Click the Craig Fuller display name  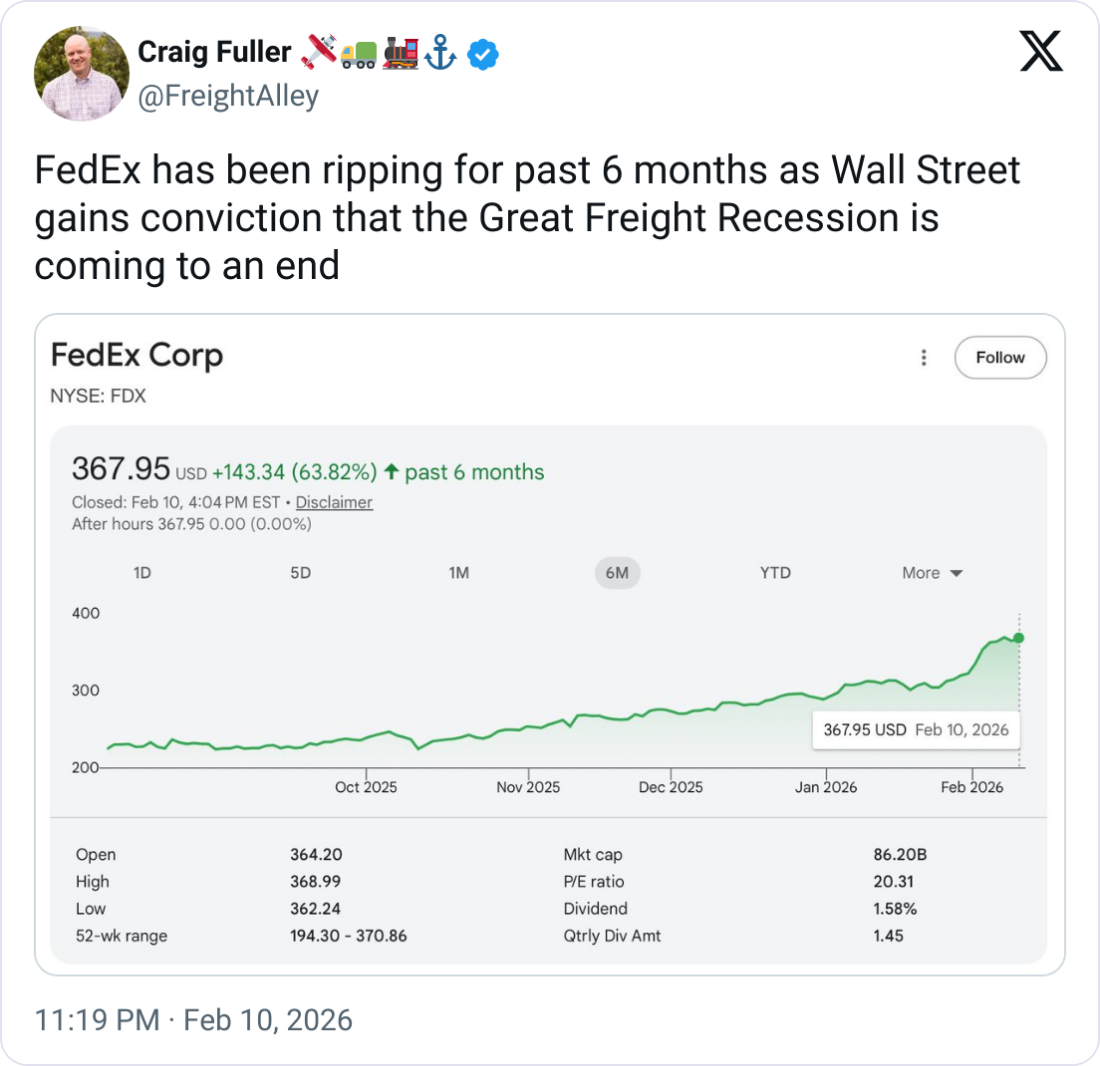pyautogui.click(x=214, y=52)
